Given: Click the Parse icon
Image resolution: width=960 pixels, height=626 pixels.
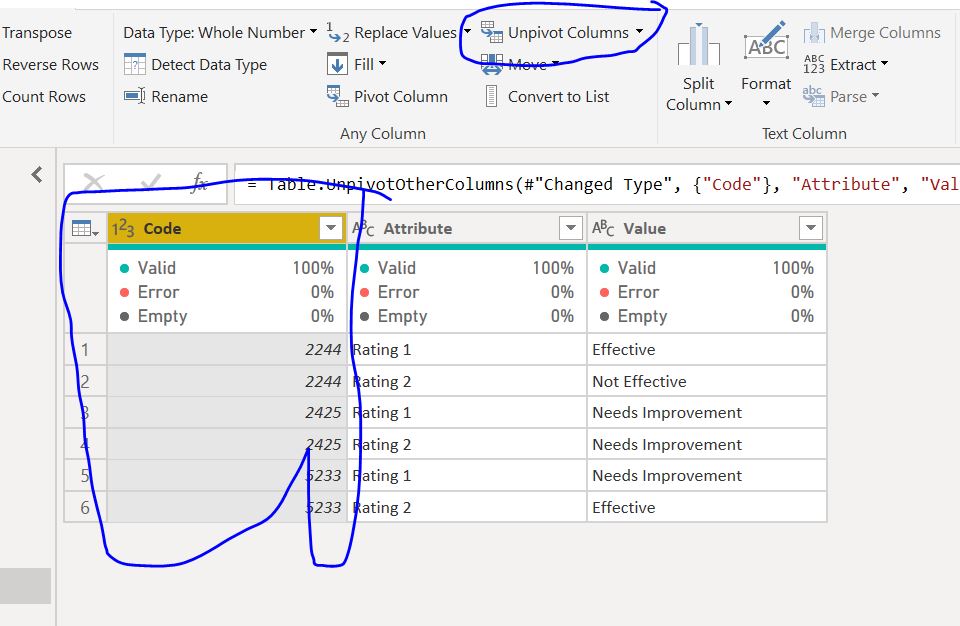Looking at the screenshot, I should [814, 96].
